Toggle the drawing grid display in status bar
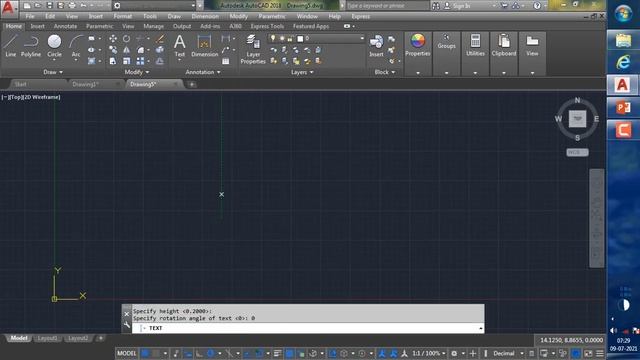The height and width of the screenshot is (360, 640). click(145, 353)
